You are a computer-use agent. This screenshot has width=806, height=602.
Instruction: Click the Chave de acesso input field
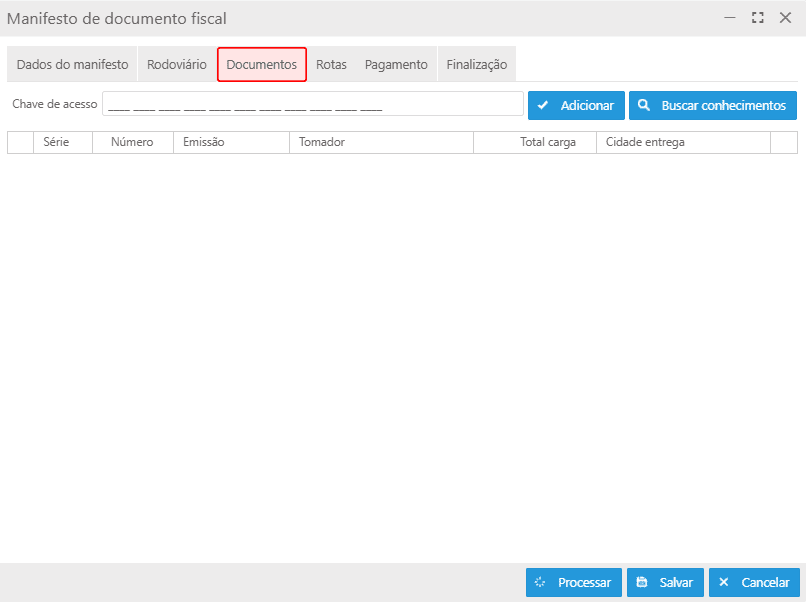312,105
